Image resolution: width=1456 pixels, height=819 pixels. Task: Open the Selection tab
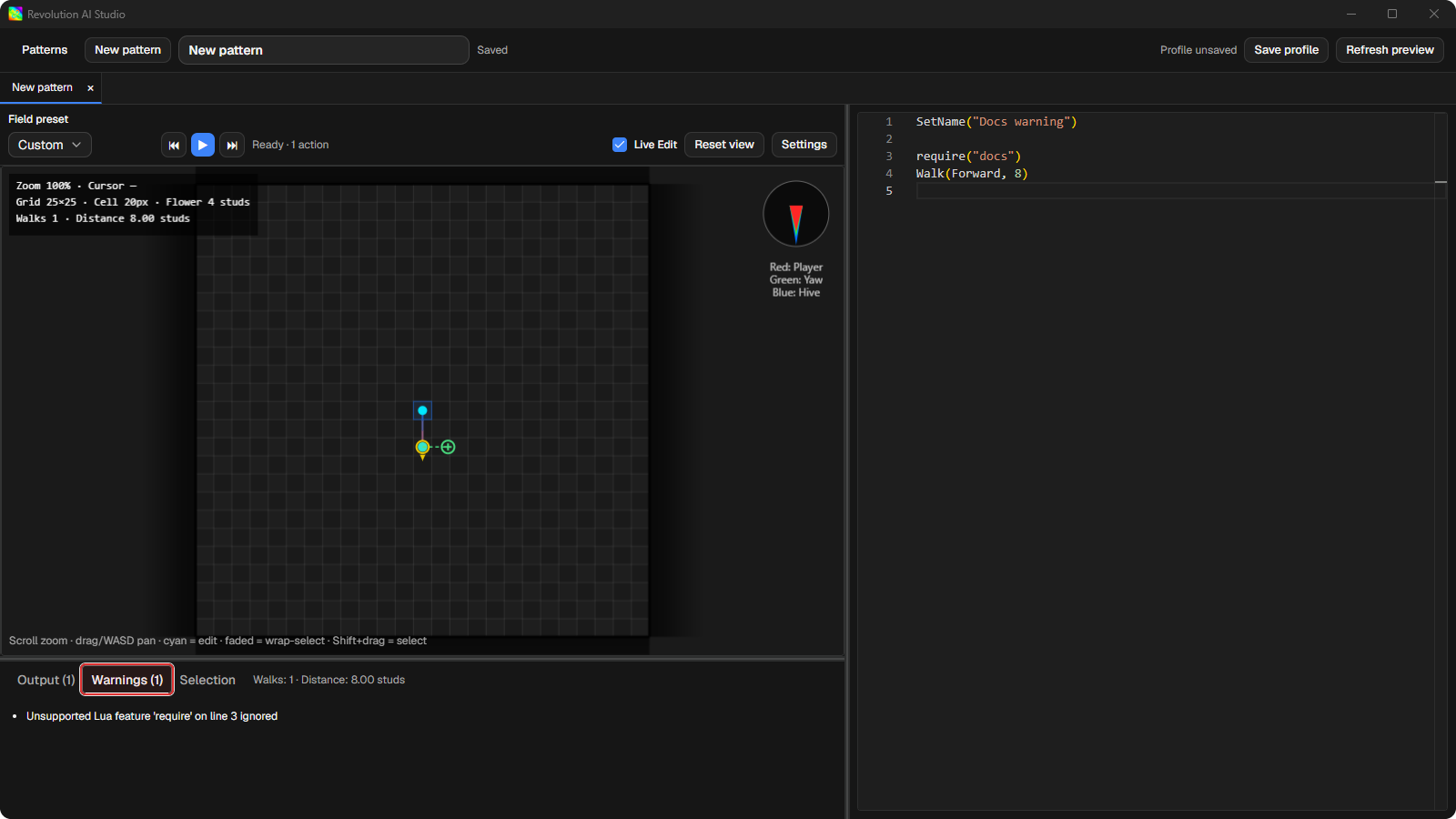[207, 680]
